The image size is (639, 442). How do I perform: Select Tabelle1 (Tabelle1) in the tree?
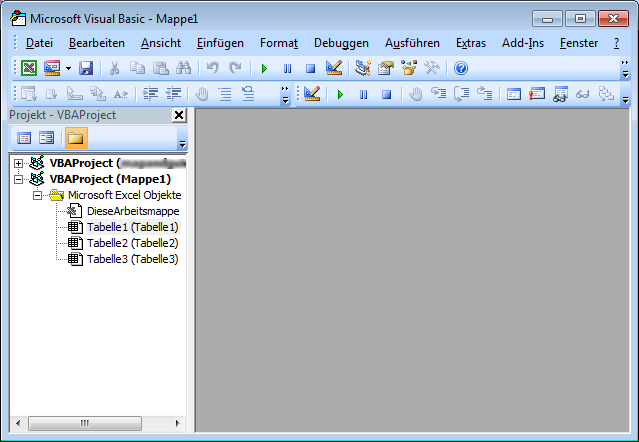point(132,227)
